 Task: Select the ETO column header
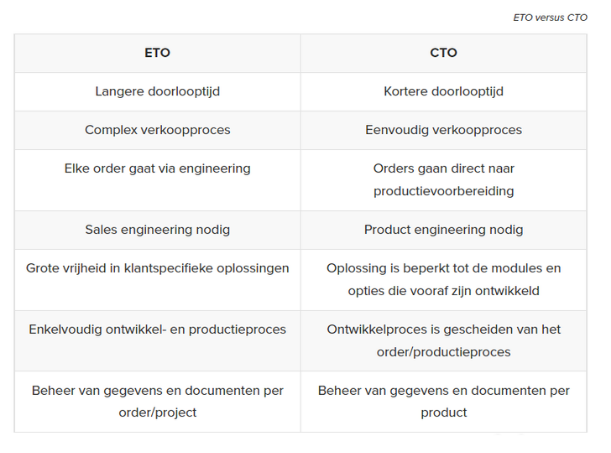(157, 52)
